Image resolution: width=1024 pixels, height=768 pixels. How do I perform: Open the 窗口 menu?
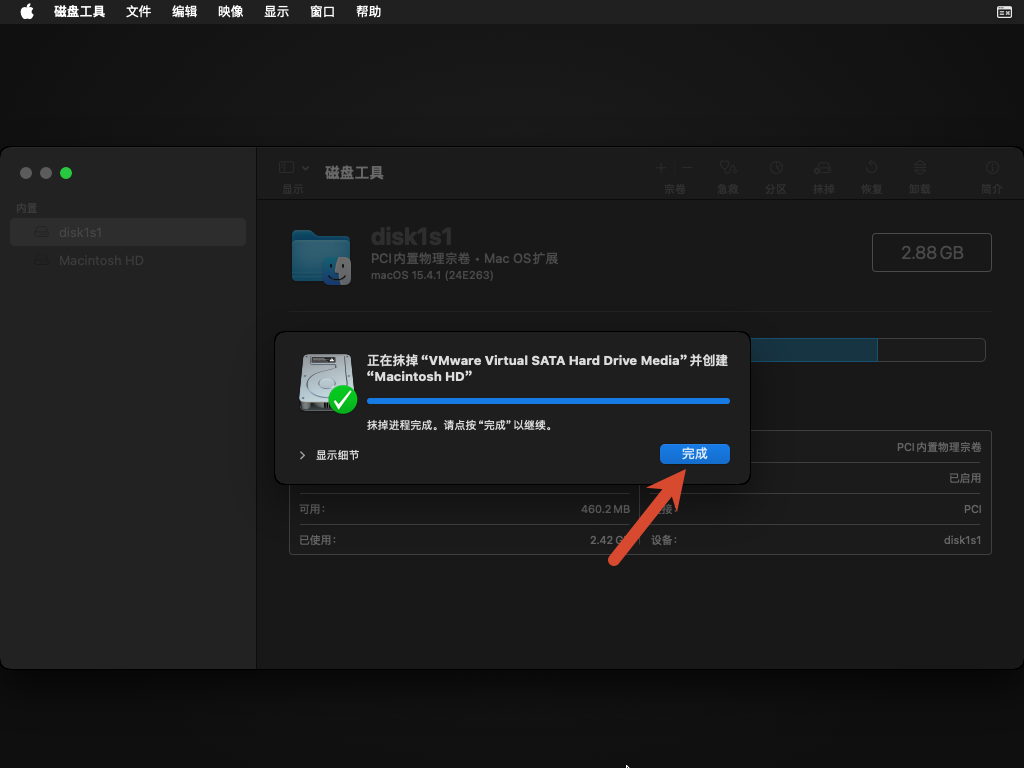[323, 12]
